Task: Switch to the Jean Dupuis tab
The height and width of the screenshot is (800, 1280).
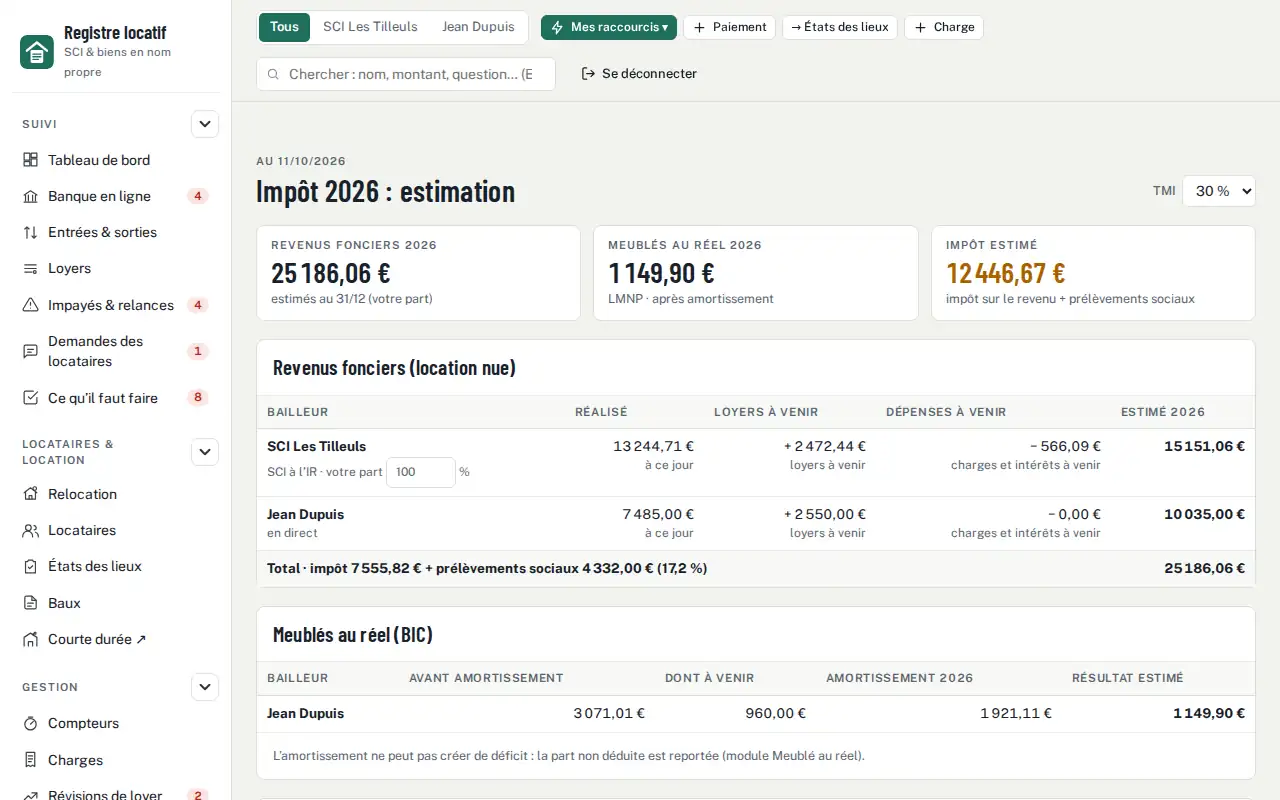Action: pos(478,27)
